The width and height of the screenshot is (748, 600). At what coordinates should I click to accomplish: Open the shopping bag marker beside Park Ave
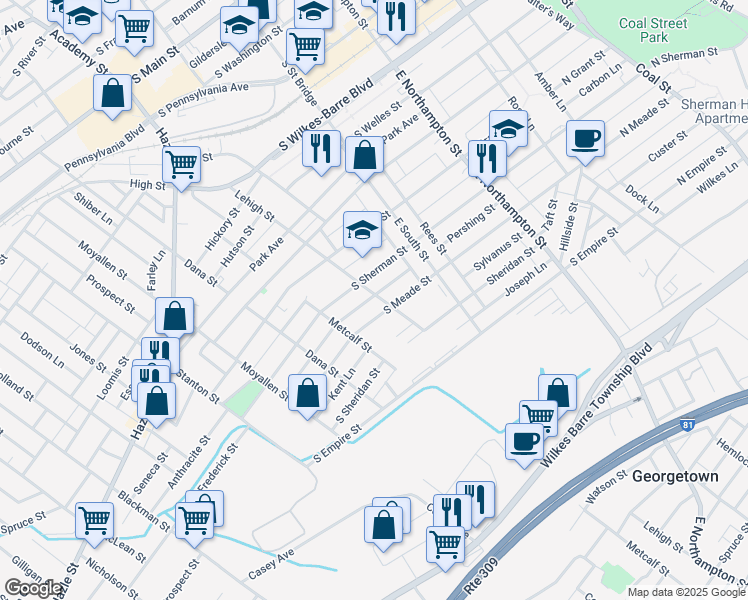[x=364, y=155]
